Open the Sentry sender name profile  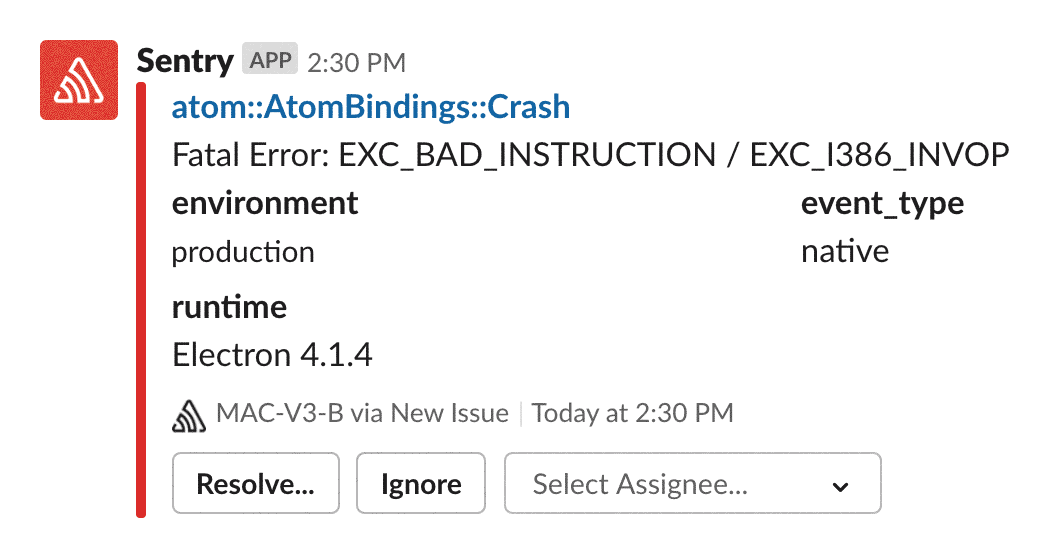(x=184, y=61)
